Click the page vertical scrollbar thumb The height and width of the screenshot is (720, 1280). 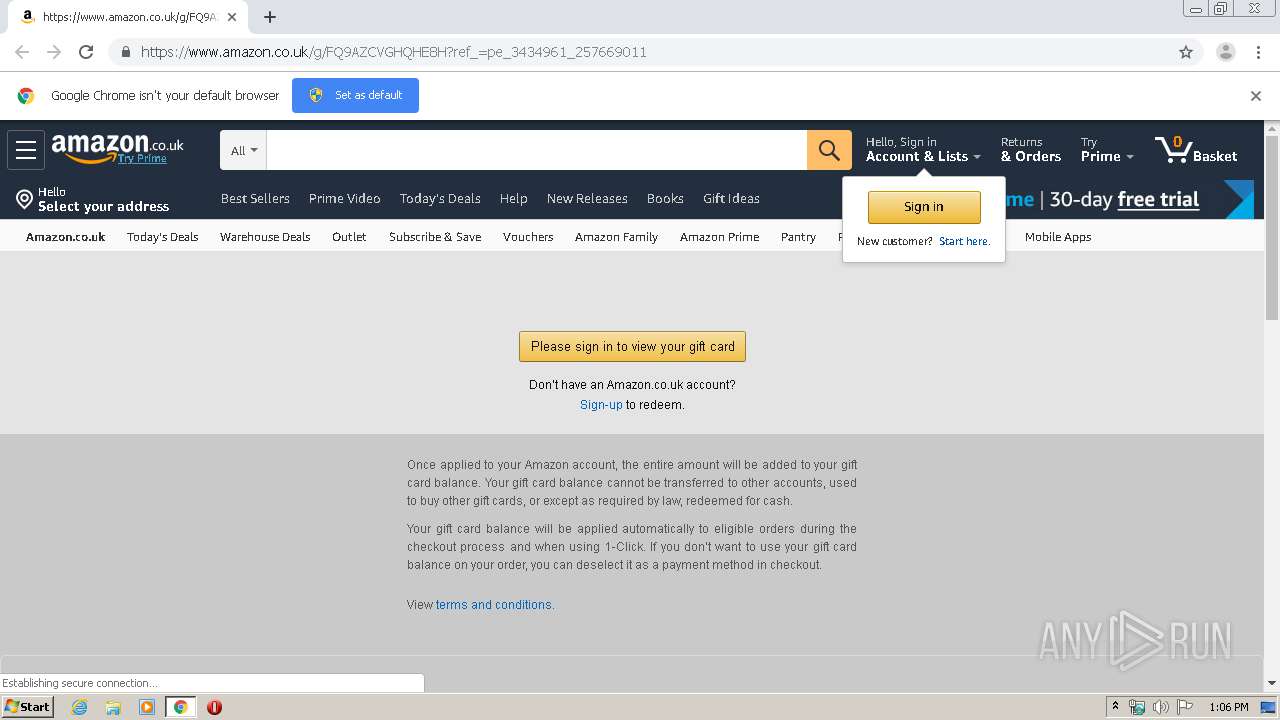tap(1272, 228)
